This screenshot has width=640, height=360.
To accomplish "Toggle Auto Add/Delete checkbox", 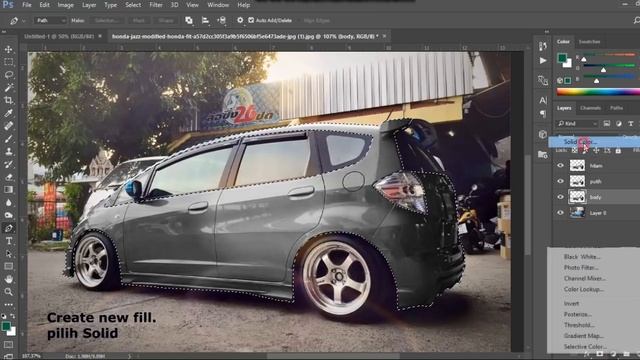I will point(251,20).
